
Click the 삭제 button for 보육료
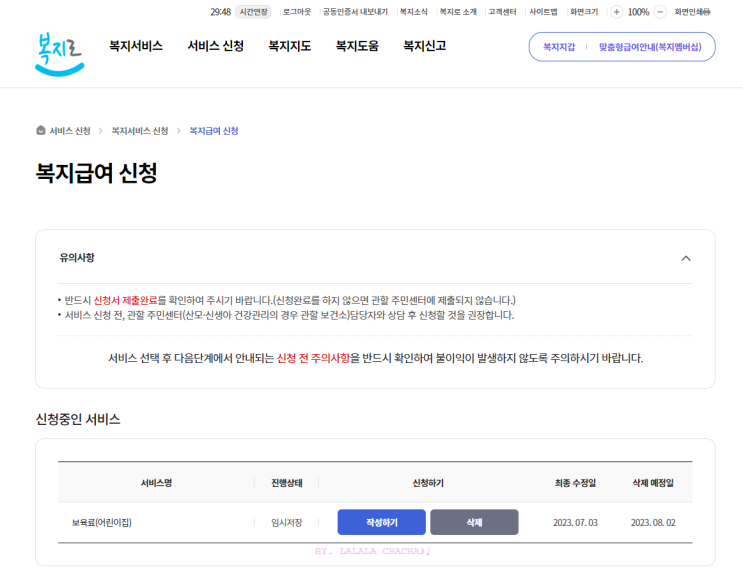click(x=474, y=522)
